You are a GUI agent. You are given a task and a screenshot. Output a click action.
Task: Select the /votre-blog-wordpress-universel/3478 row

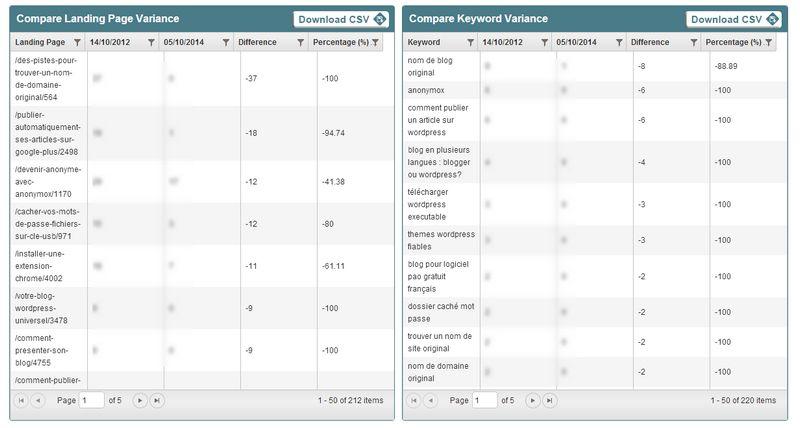point(202,308)
